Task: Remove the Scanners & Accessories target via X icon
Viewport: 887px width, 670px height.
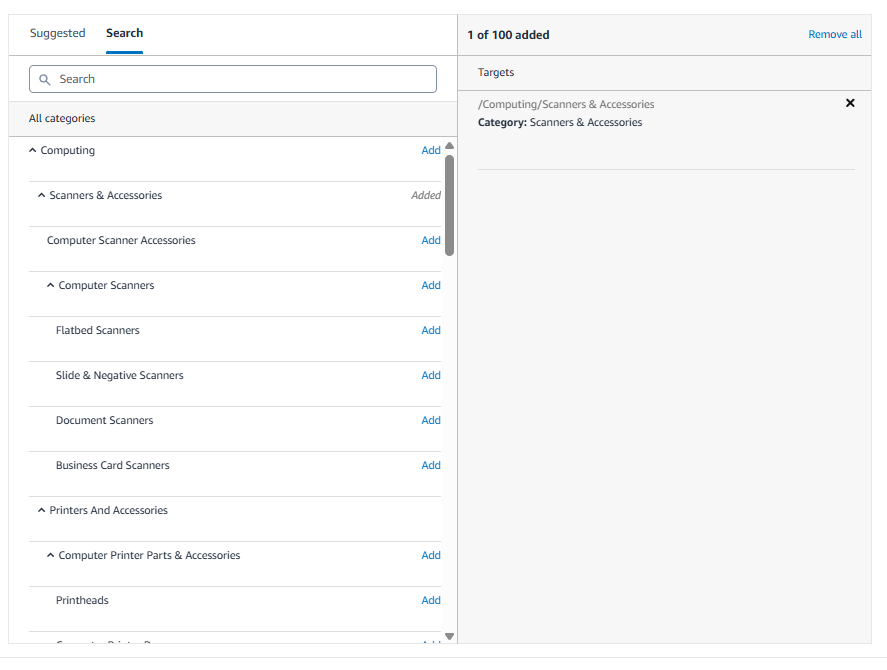Action: click(850, 102)
